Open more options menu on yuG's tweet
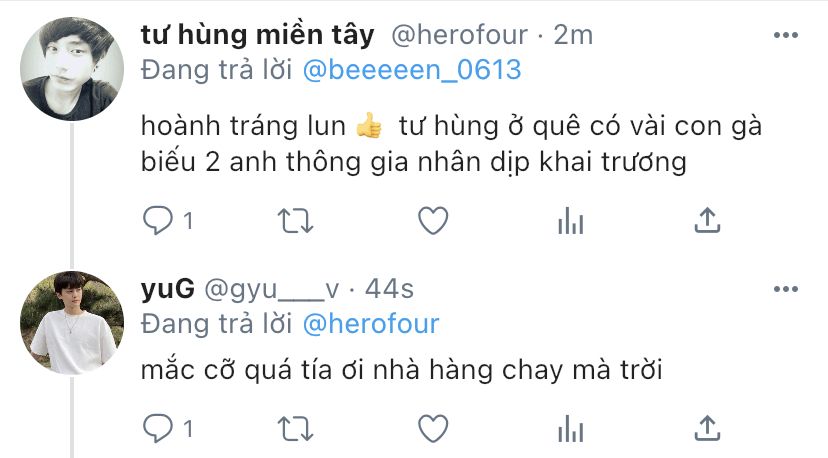The height and width of the screenshot is (458, 828). pos(786,289)
